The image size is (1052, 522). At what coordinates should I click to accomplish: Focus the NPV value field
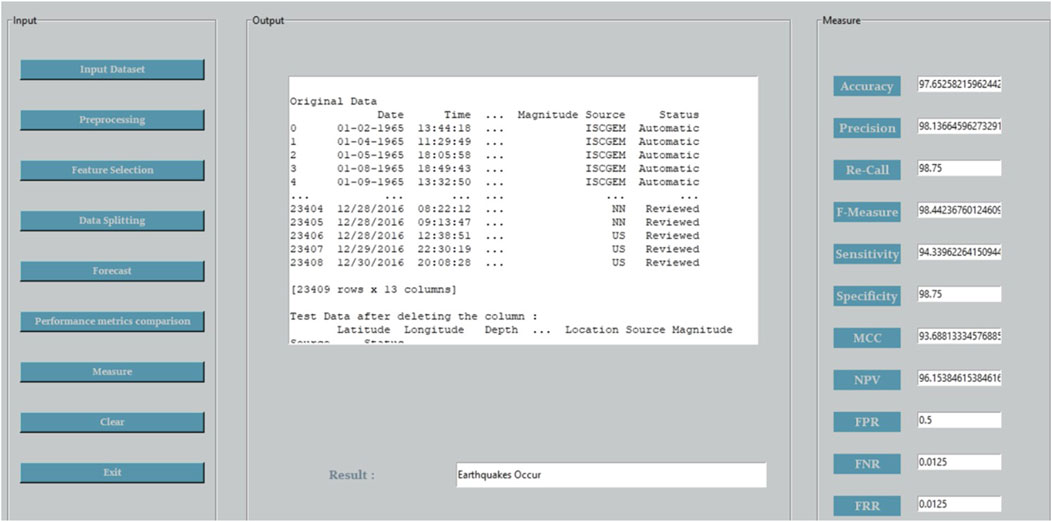pos(959,378)
